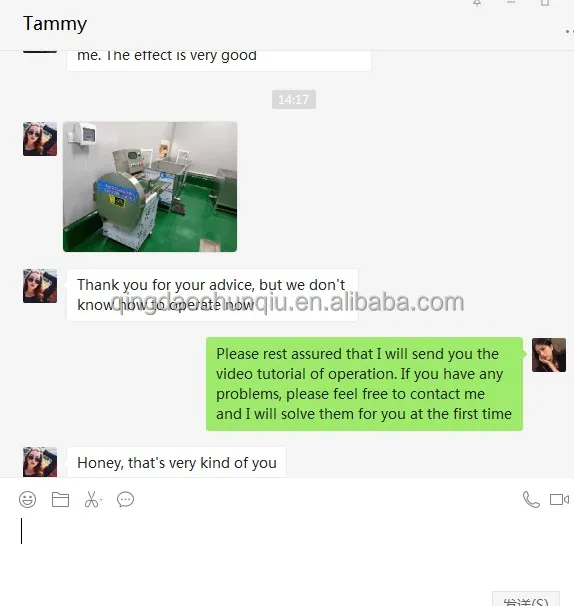Open the emoji sticker picker
This screenshot has height=606, width=574.
pyautogui.click(x=27, y=499)
